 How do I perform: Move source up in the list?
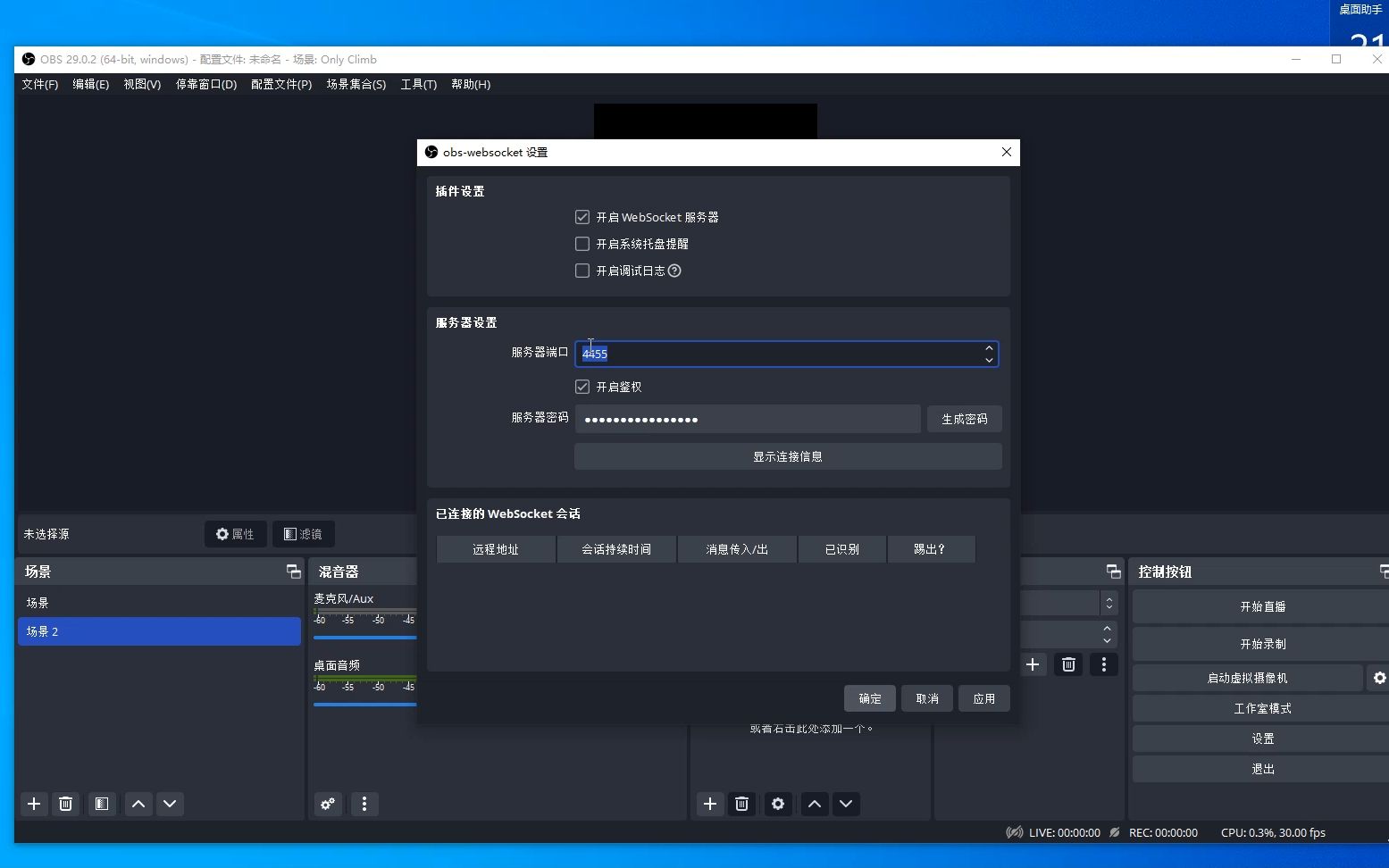pos(815,804)
